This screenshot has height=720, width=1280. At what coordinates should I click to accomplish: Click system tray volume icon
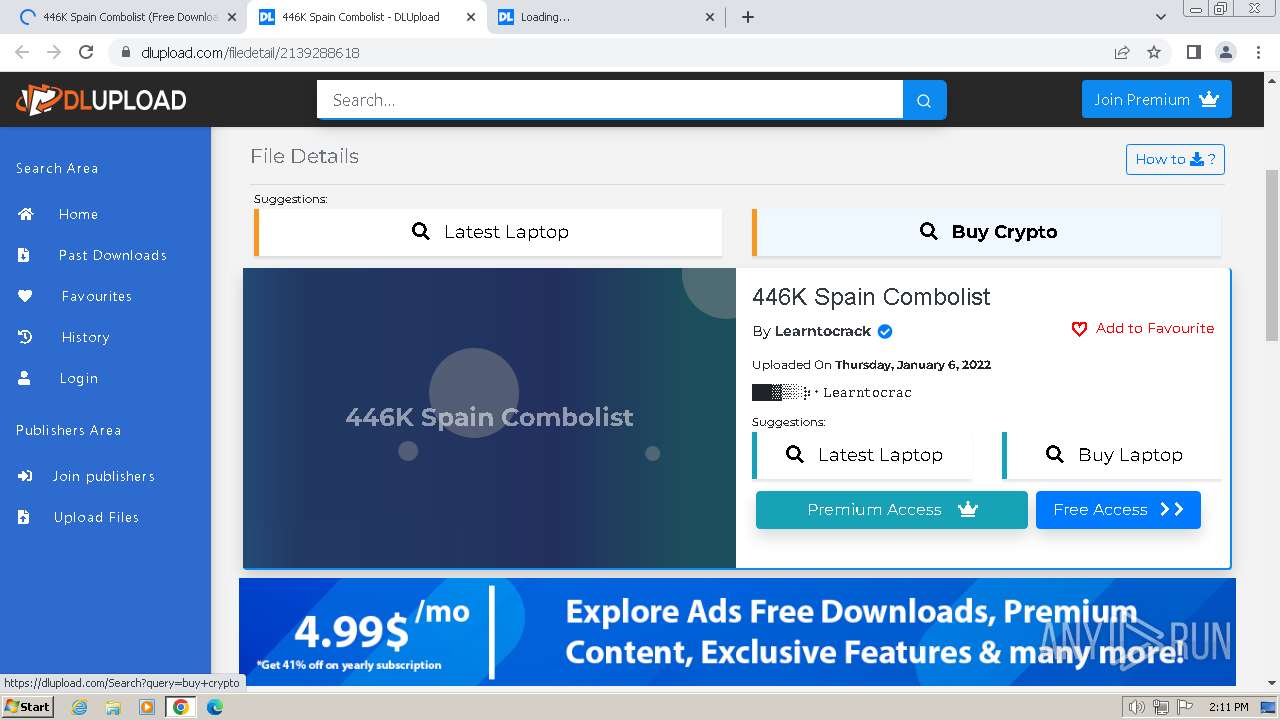1137,707
